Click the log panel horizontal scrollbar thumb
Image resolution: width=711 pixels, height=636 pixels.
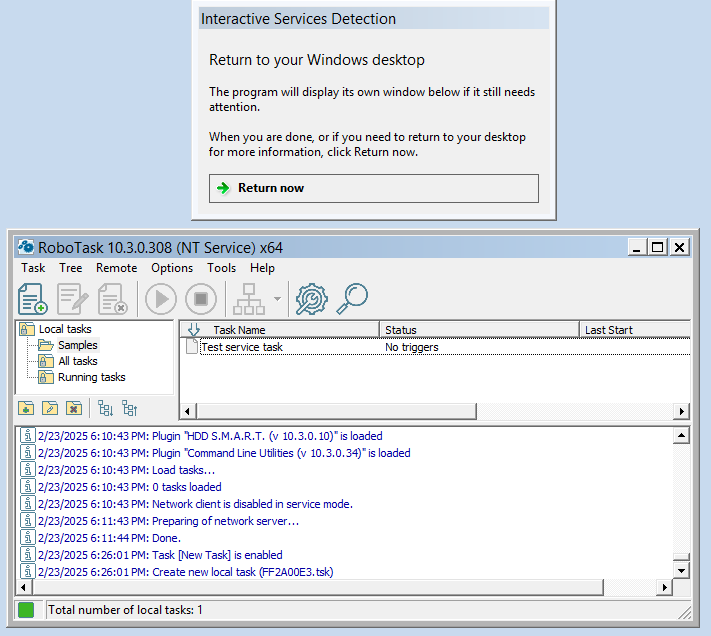[x=318, y=587]
